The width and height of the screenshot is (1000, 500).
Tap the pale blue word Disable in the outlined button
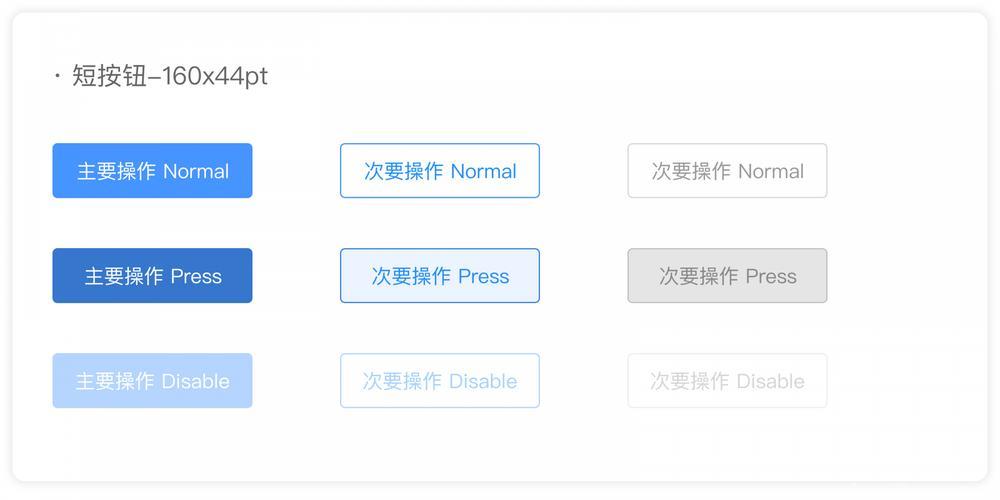click(x=483, y=381)
